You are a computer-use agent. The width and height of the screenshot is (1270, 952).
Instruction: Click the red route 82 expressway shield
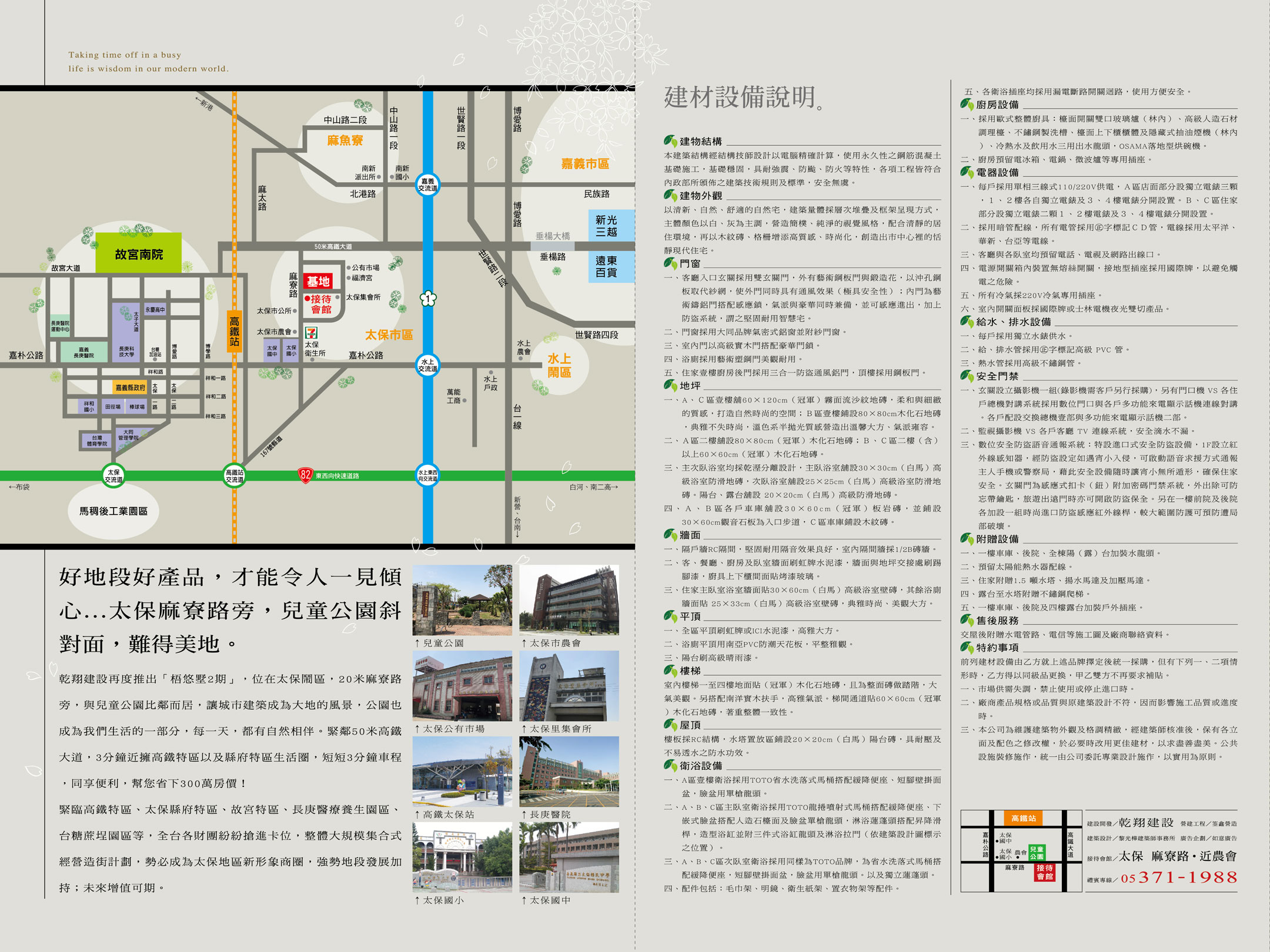click(305, 475)
